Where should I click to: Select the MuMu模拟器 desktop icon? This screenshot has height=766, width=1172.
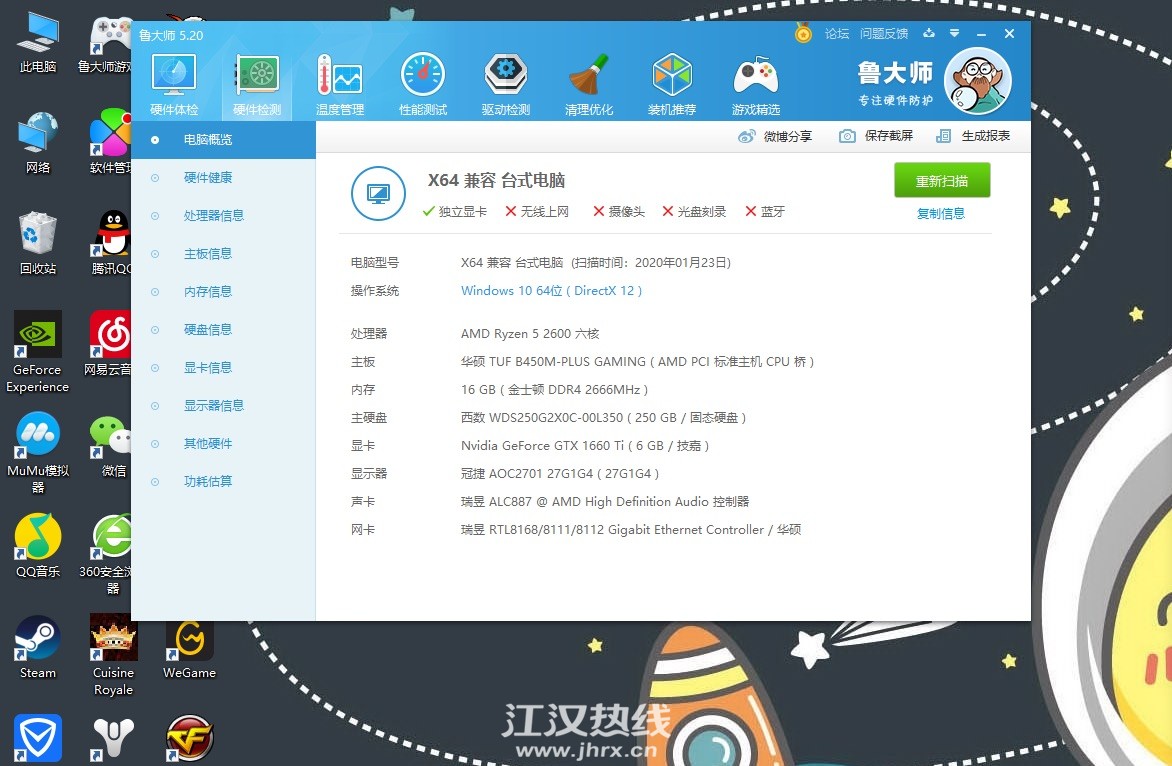click(37, 453)
